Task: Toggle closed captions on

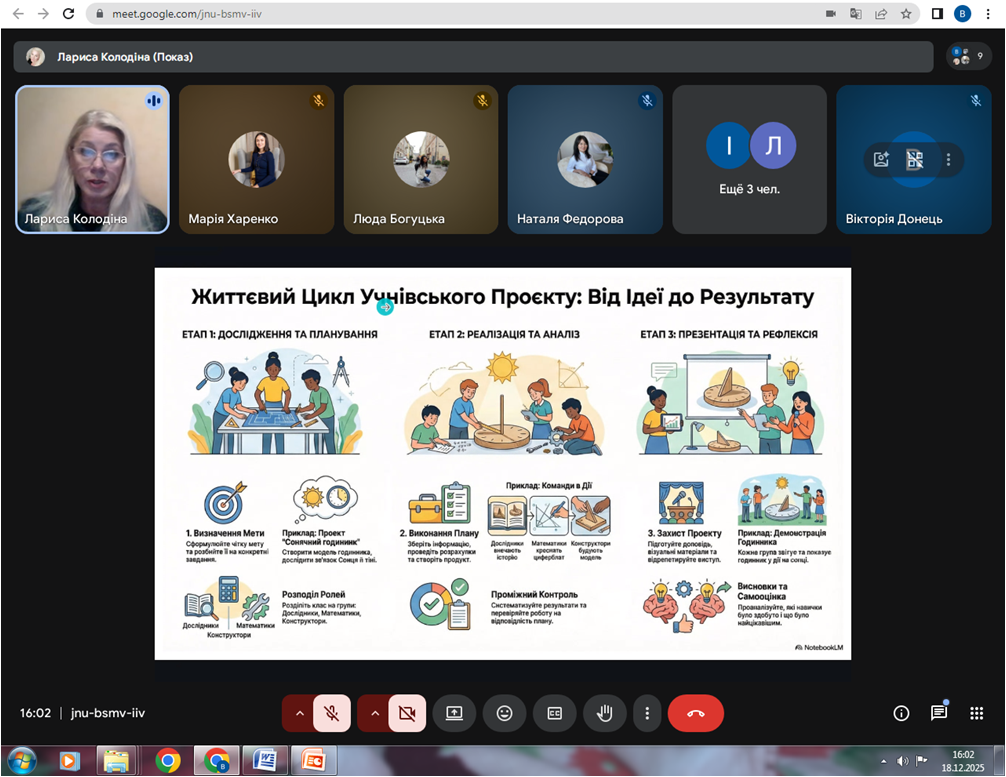Action: [554, 713]
